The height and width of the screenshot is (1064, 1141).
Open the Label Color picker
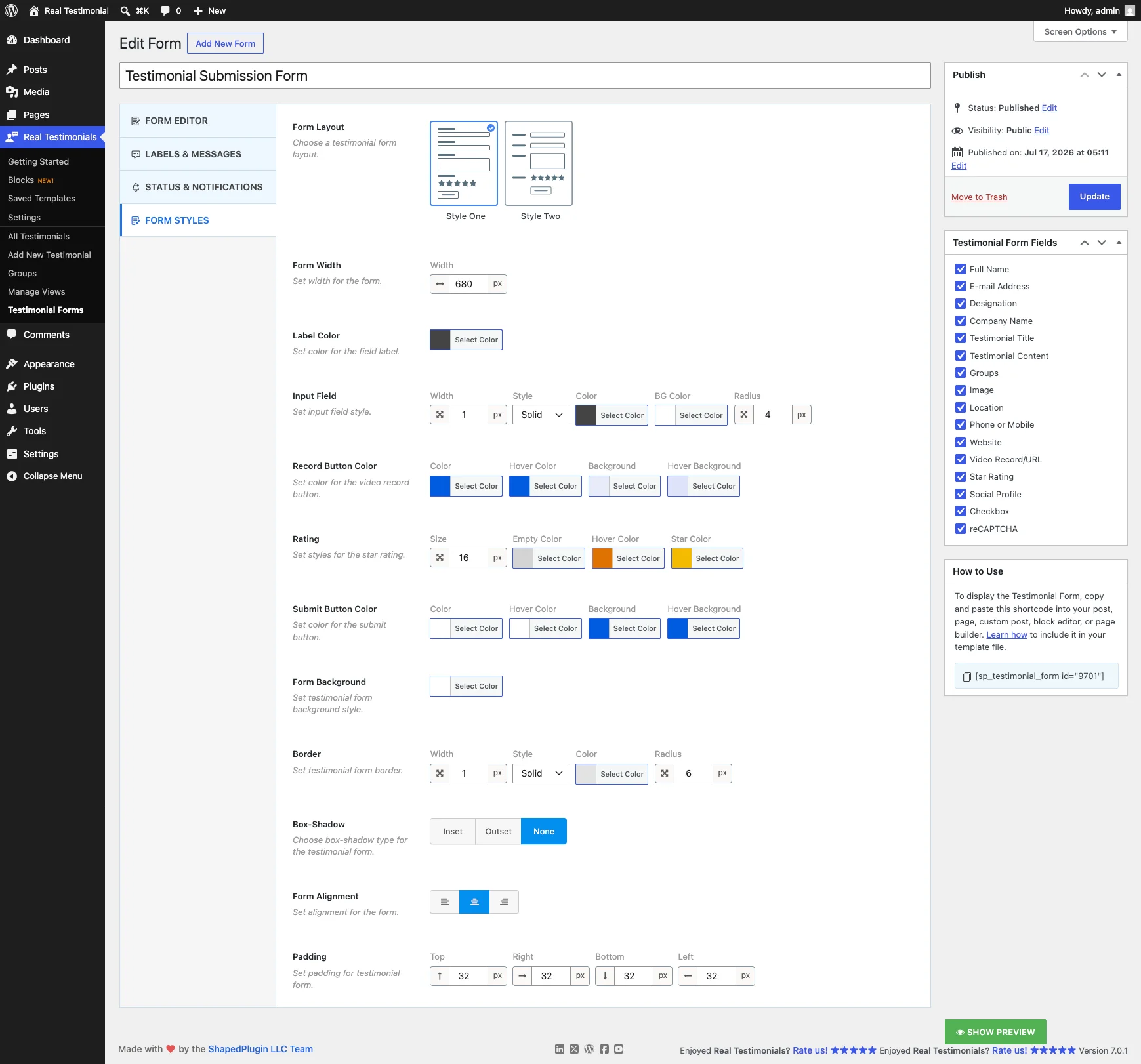pyautogui.click(x=466, y=340)
